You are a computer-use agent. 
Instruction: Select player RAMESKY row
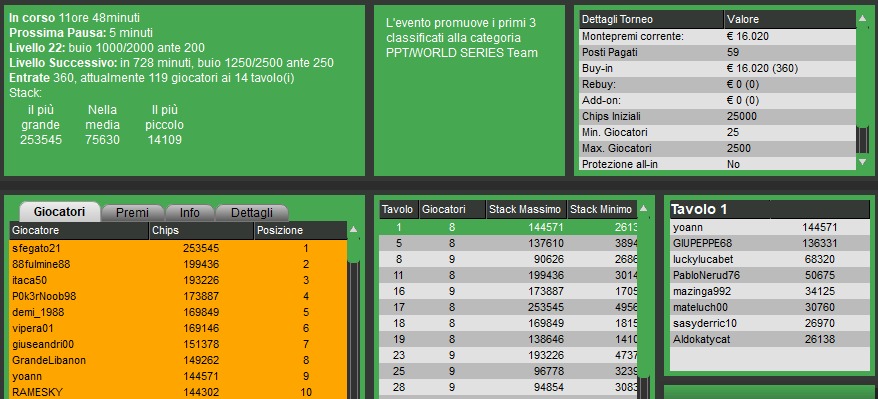(x=178, y=392)
